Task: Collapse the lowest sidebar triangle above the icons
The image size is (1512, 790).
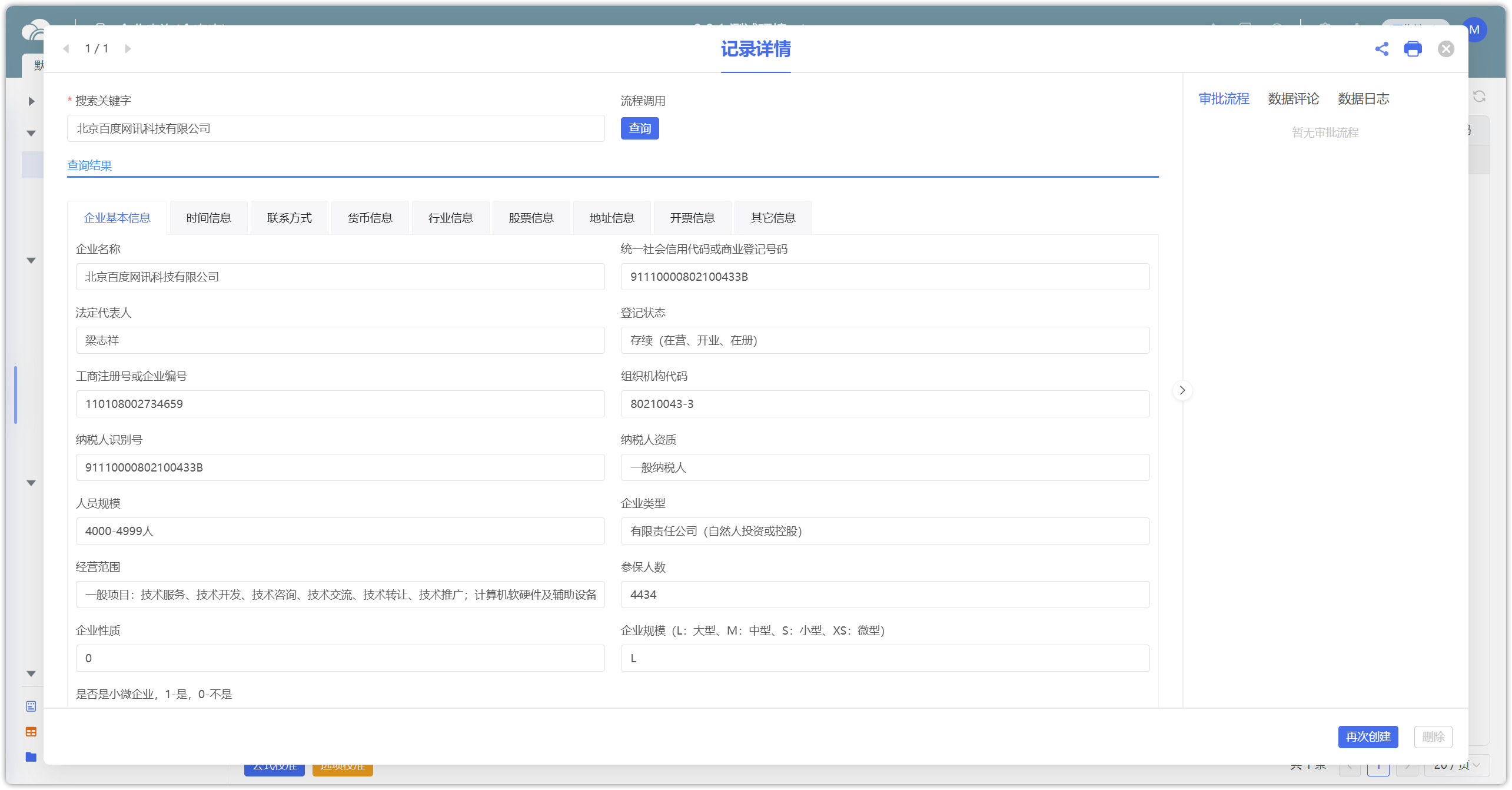Action: click(32, 674)
